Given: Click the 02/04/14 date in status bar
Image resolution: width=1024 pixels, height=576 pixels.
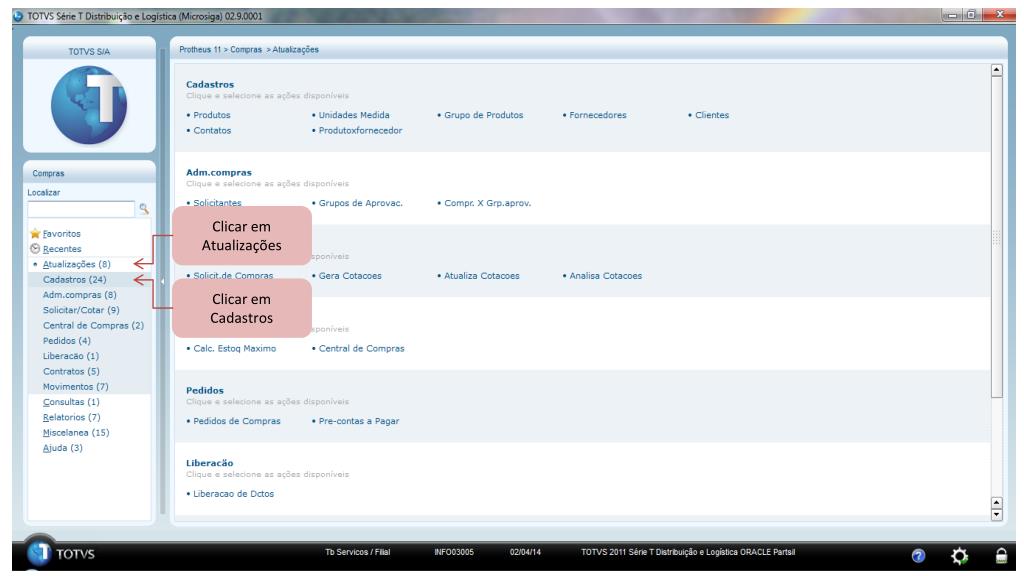Looking at the screenshot, I should click(x=525, y=552).
